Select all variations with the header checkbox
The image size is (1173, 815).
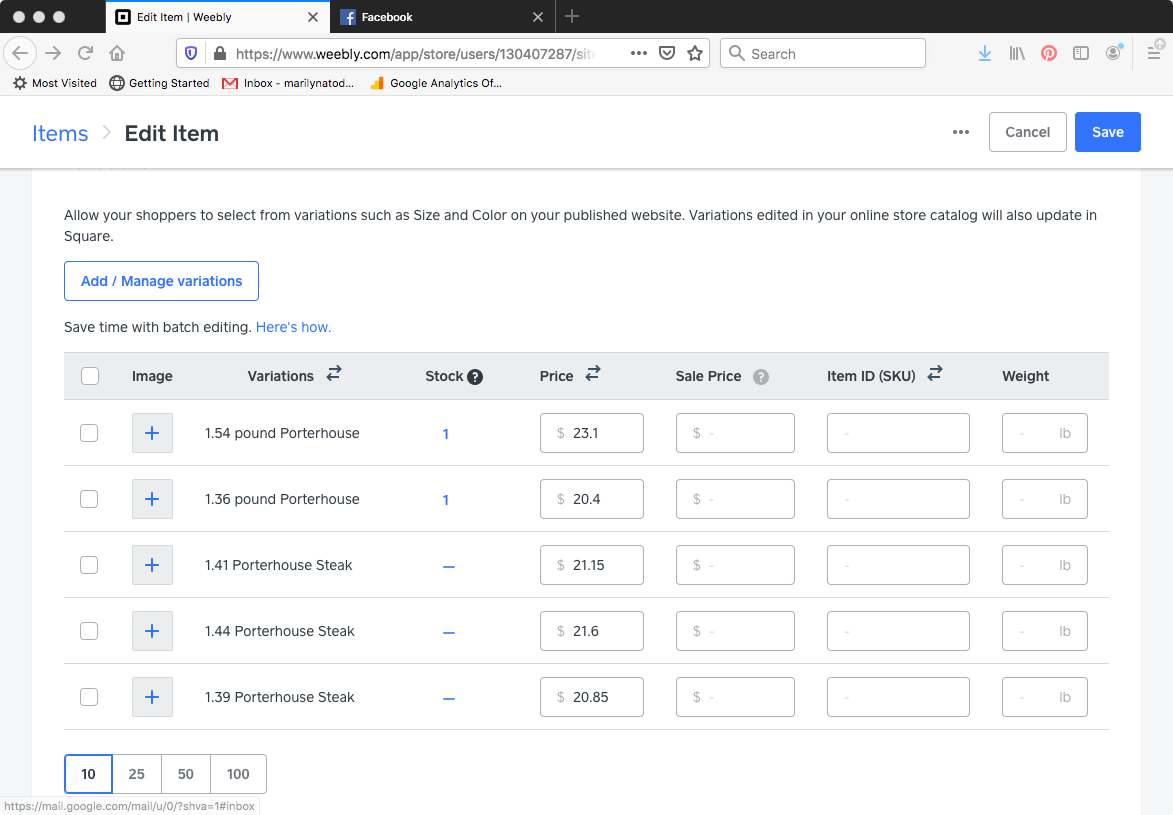pyautogui.click(x=89, y=375)
